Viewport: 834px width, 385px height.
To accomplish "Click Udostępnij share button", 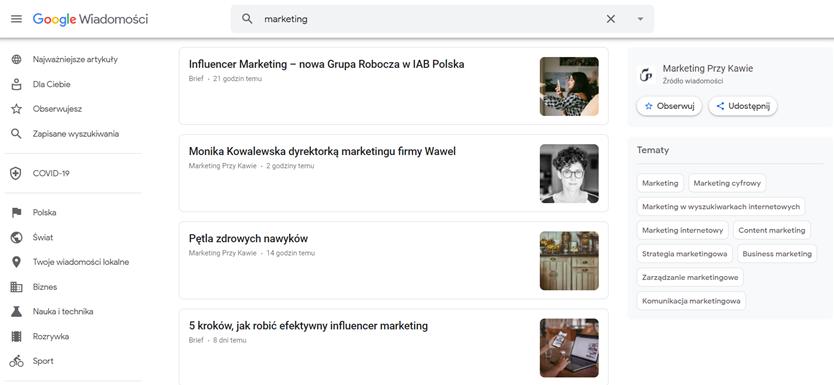I will pyautogui.click(x=744, y=106).
